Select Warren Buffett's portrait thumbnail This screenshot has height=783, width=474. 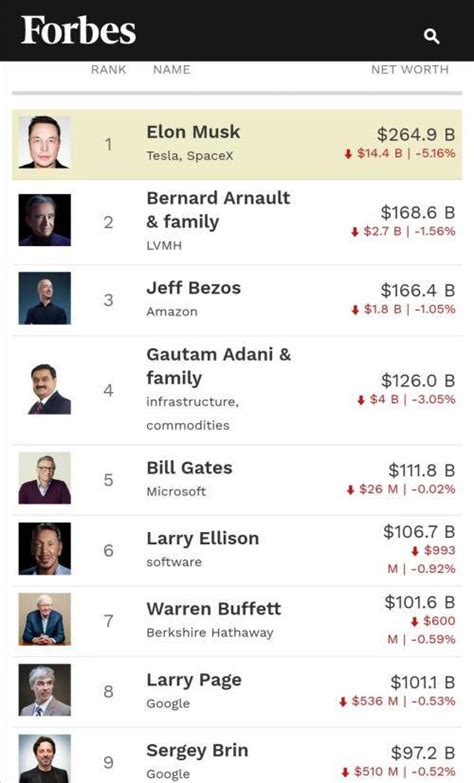point(44,619)
